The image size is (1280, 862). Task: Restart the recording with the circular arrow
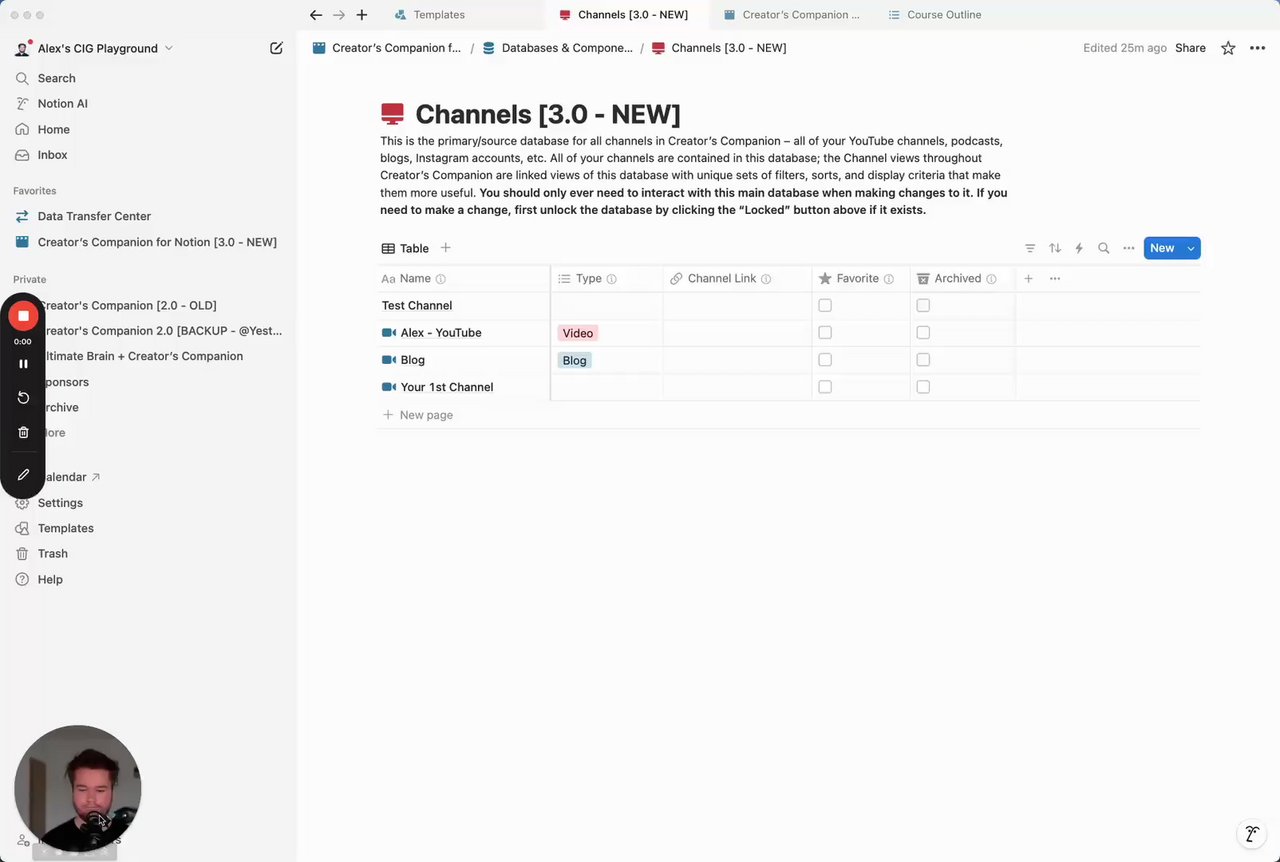pos(23,398)
